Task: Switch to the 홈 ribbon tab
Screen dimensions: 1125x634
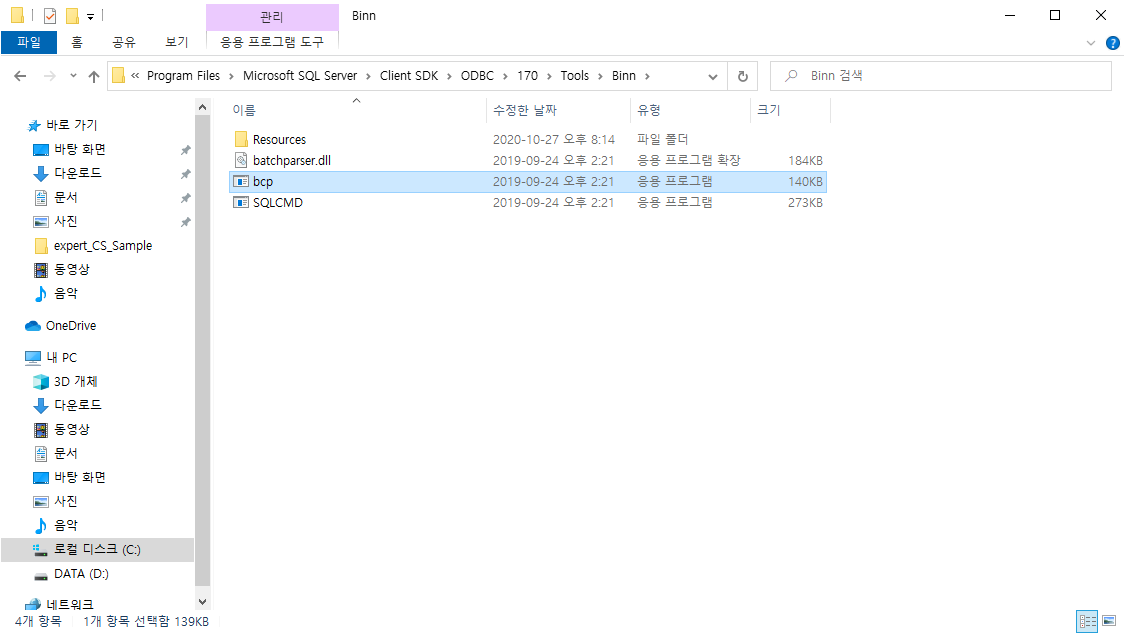Action: pyautogui.click(x=77, y=42)
